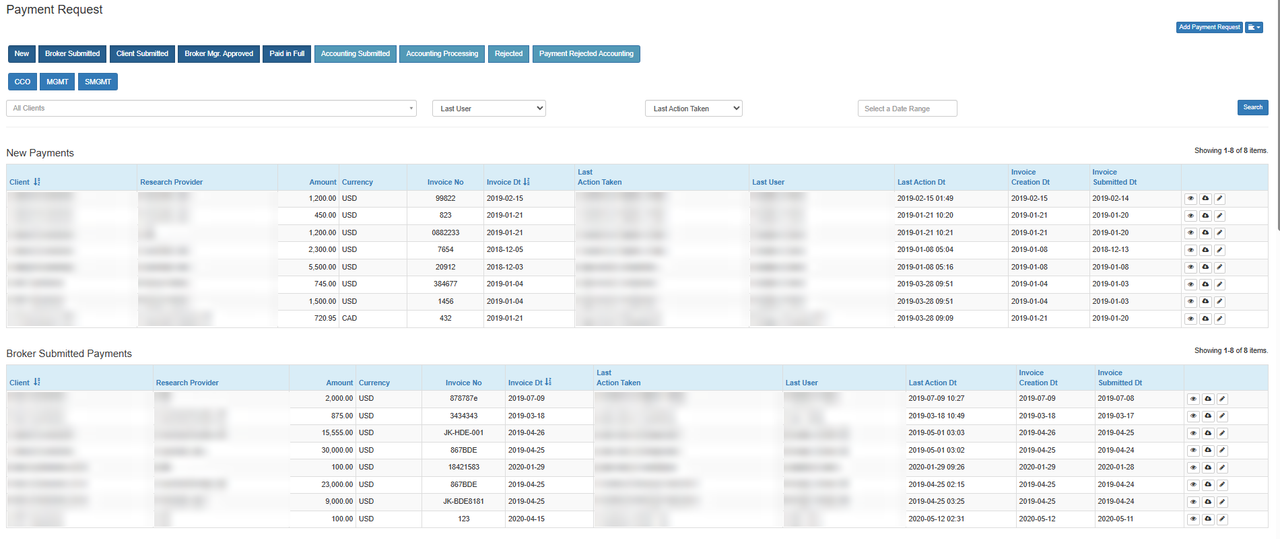Edit invoice 7654 with pencil icon
Image resolution: width=1280 pixels, height=539 pixels.
1220,250
